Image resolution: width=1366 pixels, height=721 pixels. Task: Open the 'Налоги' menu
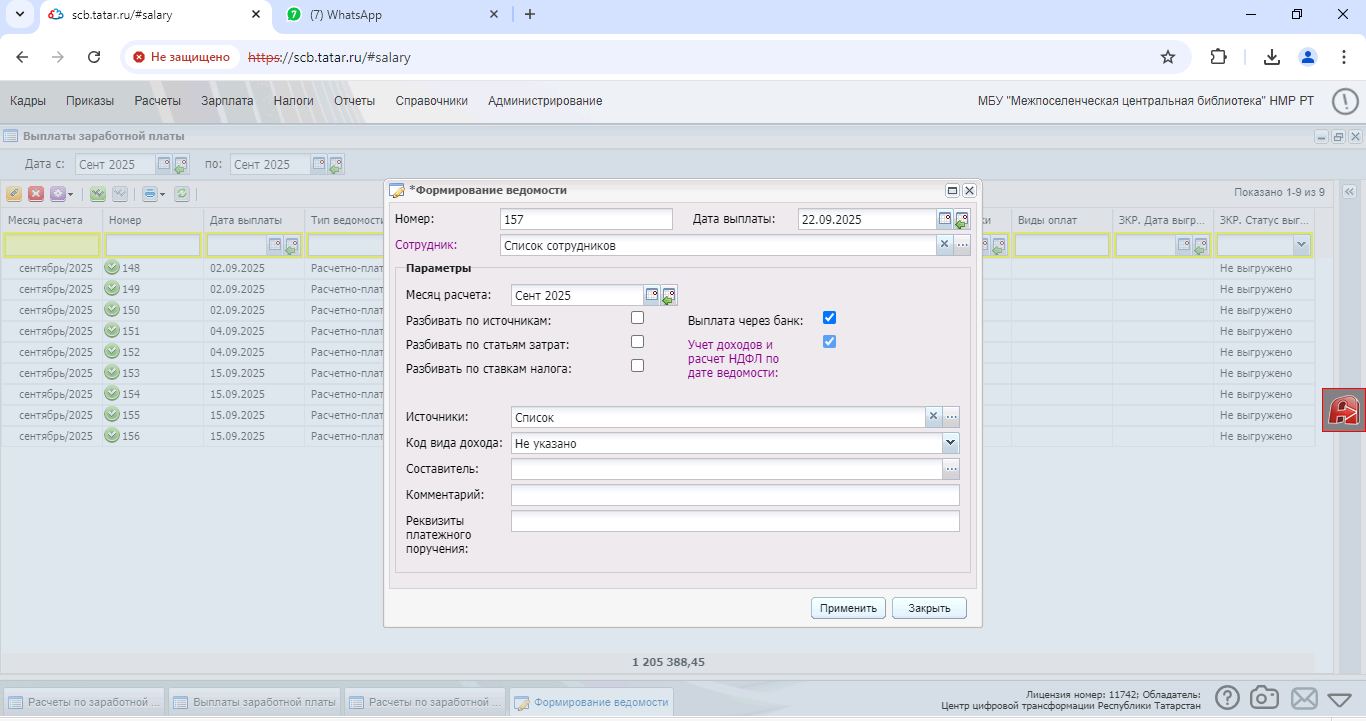(x=294, y=101)
